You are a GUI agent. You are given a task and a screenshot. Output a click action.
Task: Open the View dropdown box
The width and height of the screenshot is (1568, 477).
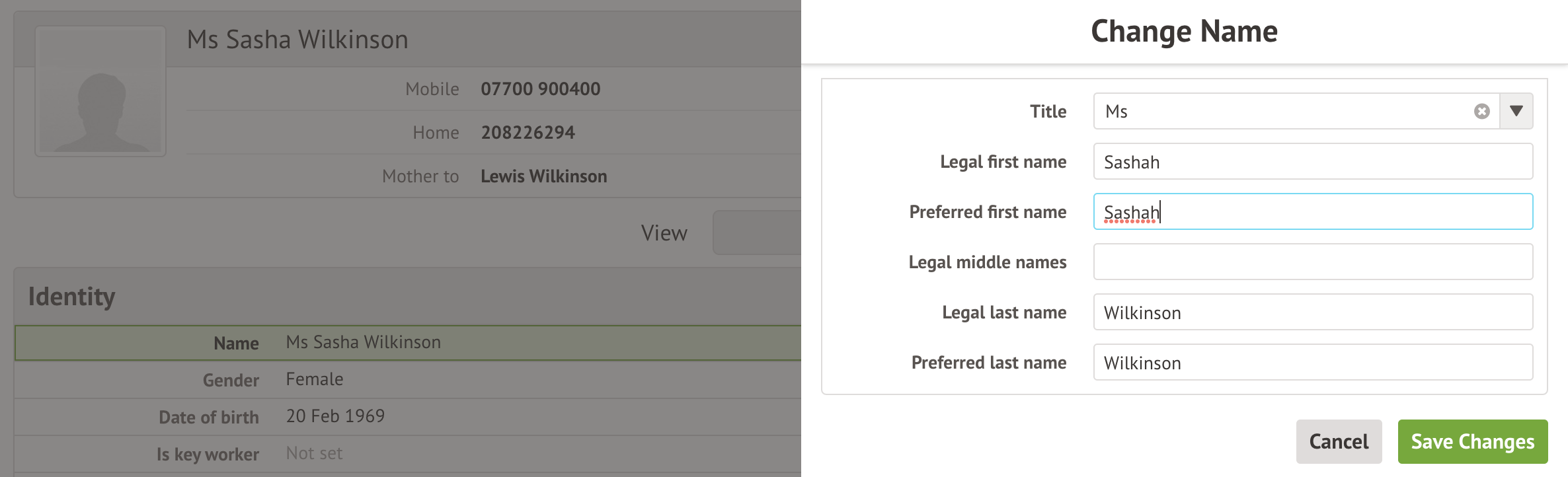(x=756, y=233)
